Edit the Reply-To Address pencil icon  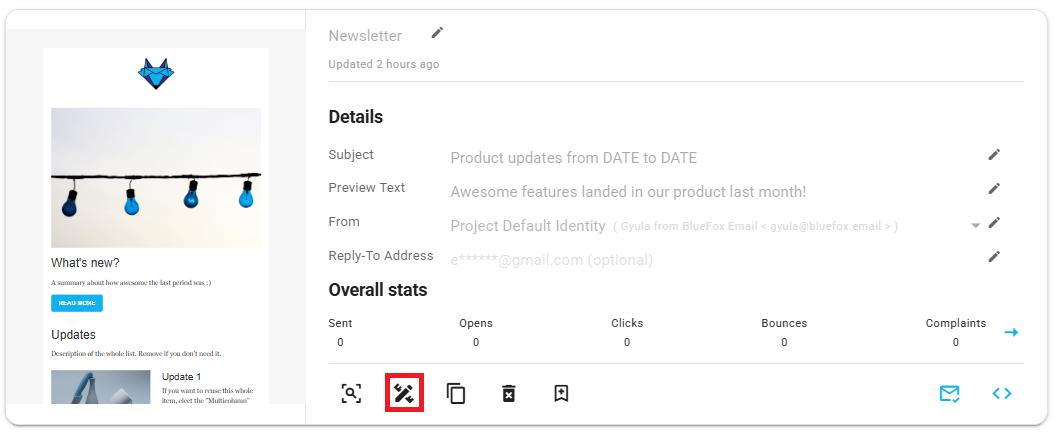point(994,256)
